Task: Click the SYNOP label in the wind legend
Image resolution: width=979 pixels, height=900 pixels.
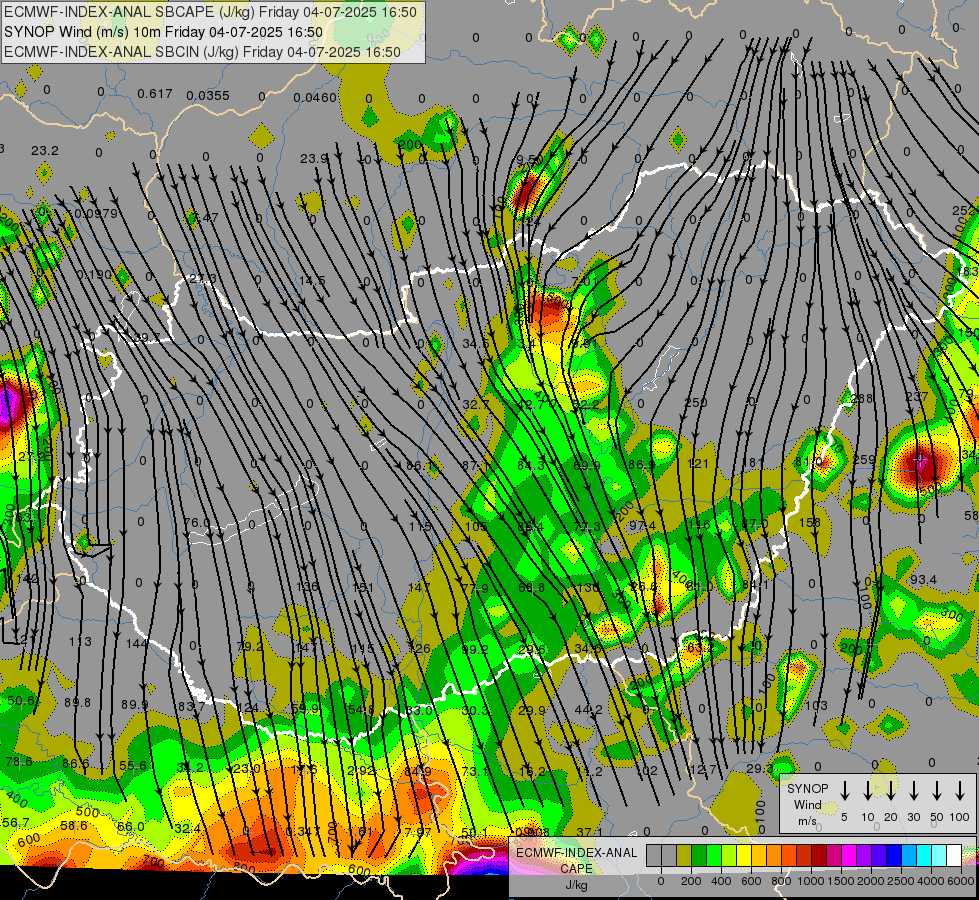Action: [807, 788]
